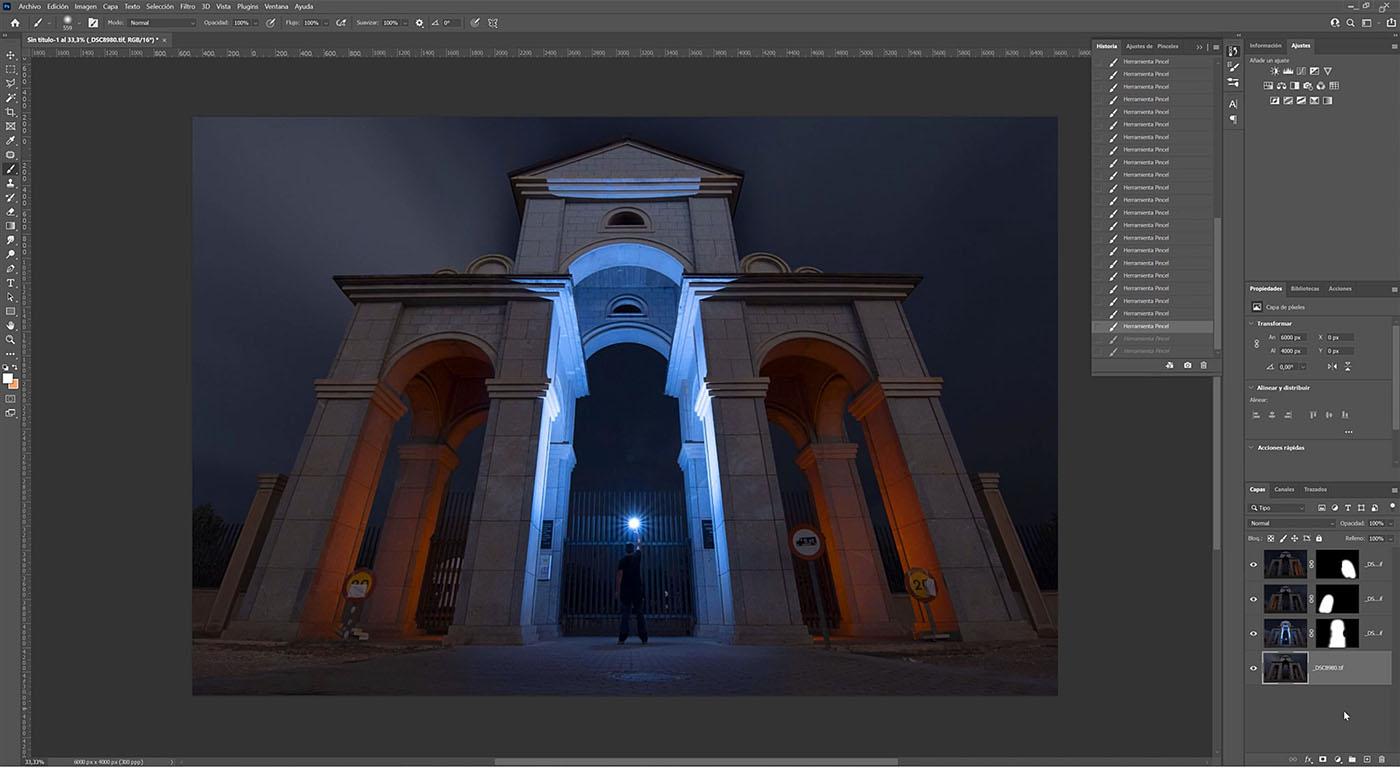Image resolution: width=1400 pixels, height=767 pixels.
Task: Select blue layer's mask thumbnail
Action: tap(1337, 633)
